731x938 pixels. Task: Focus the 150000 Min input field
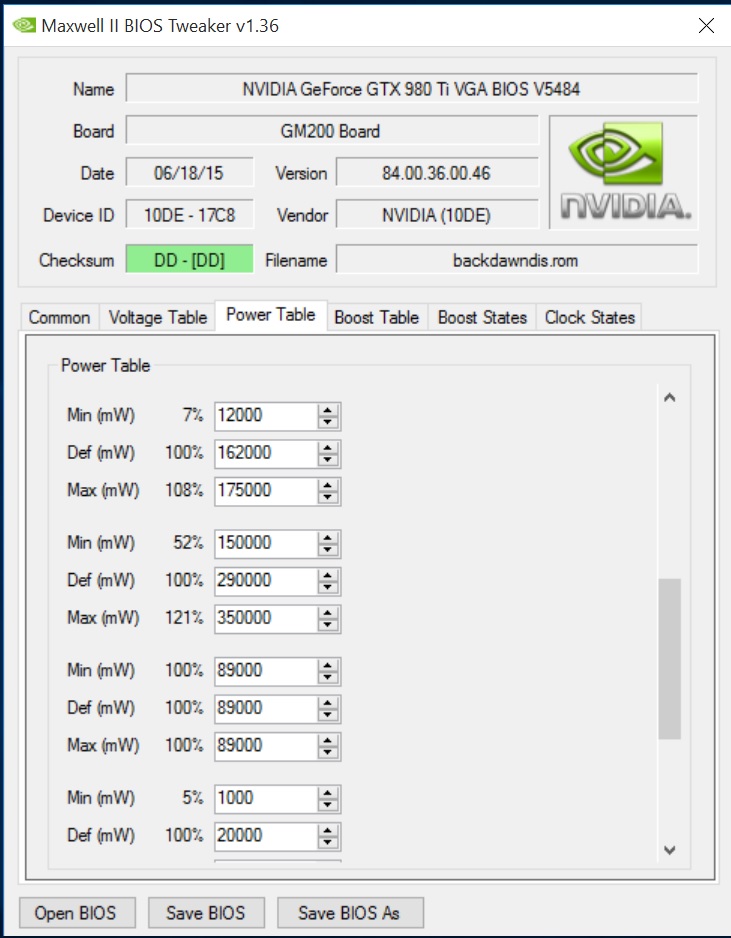(x=266, y=543)
